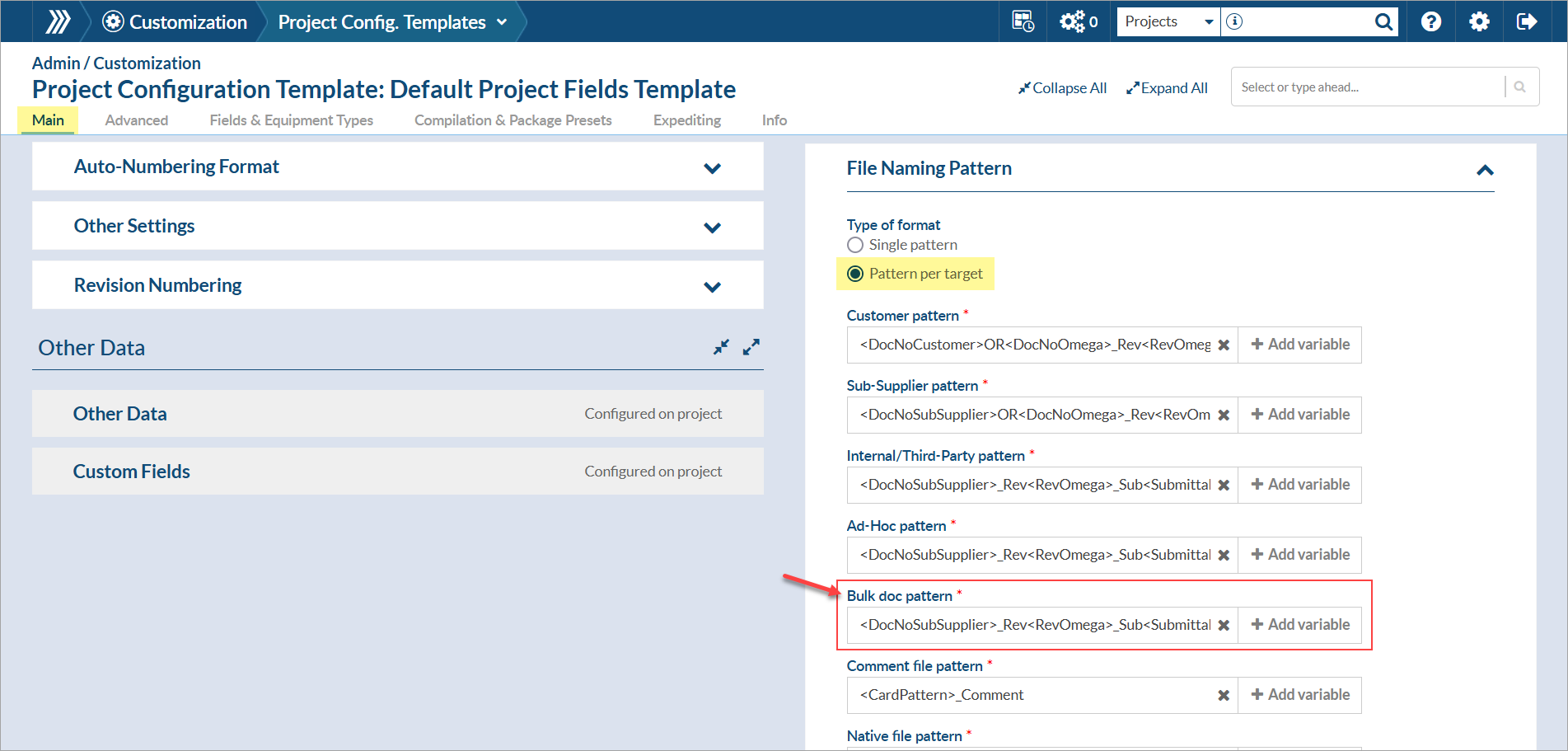This screenshot has width=1568, height=751.
Task: Select the Single pattern radio button
Action: click(855, 245)
